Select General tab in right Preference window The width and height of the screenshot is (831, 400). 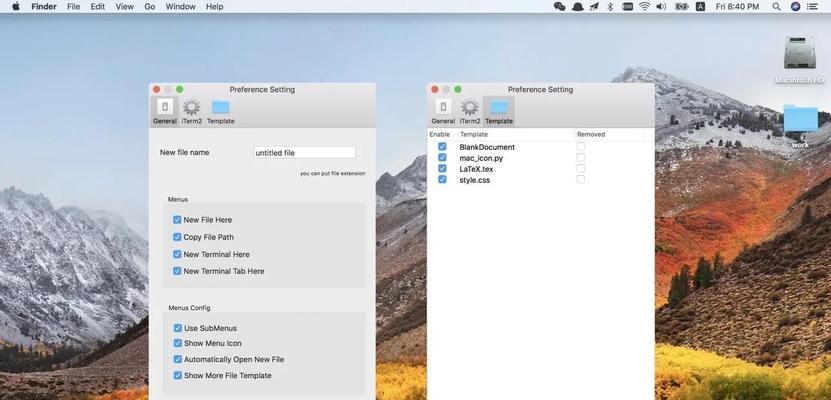443,111
